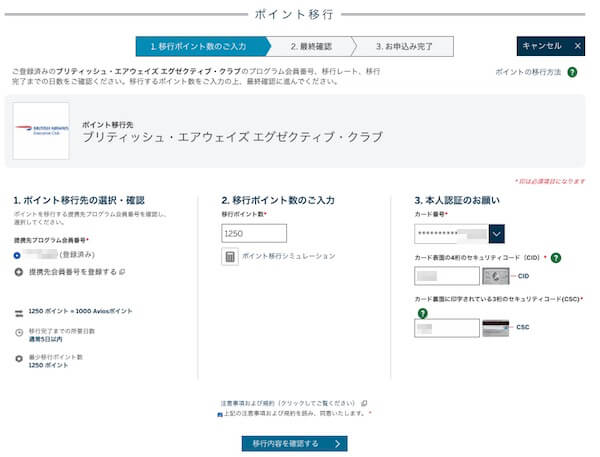Select step 1 移行ポイント数のご入力 tab
600x457 pixels.
click(201, 47)
